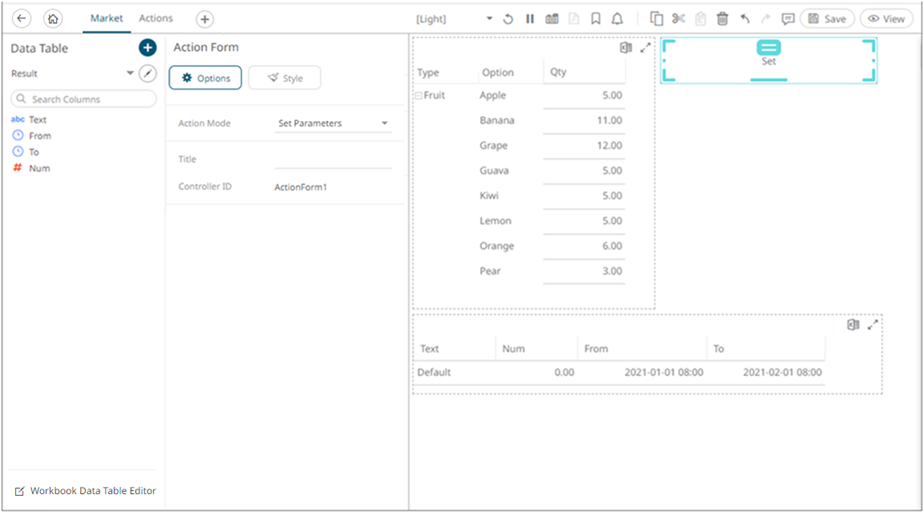The image size is (924, 515).
Task: Open the Style settings tab
Action: (285, 78)
